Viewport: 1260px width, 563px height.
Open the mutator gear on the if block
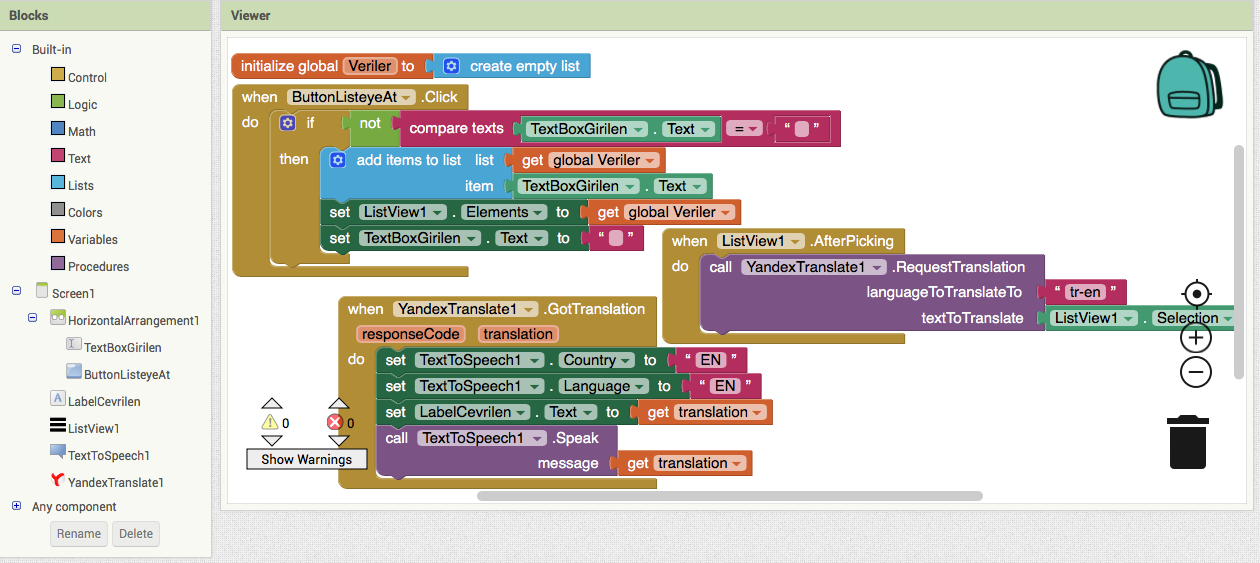pos(288,123)
